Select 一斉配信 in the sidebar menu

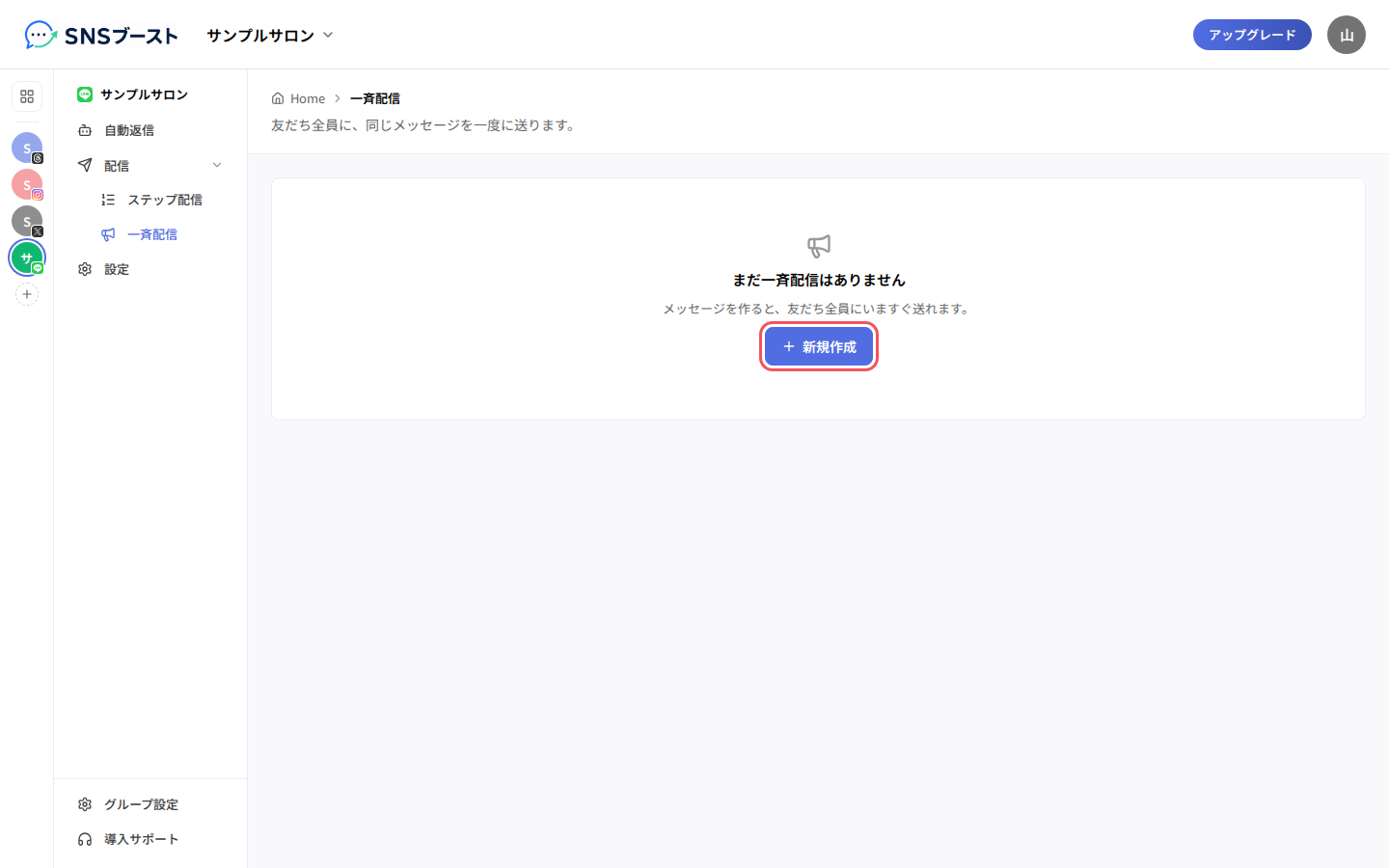162,234
